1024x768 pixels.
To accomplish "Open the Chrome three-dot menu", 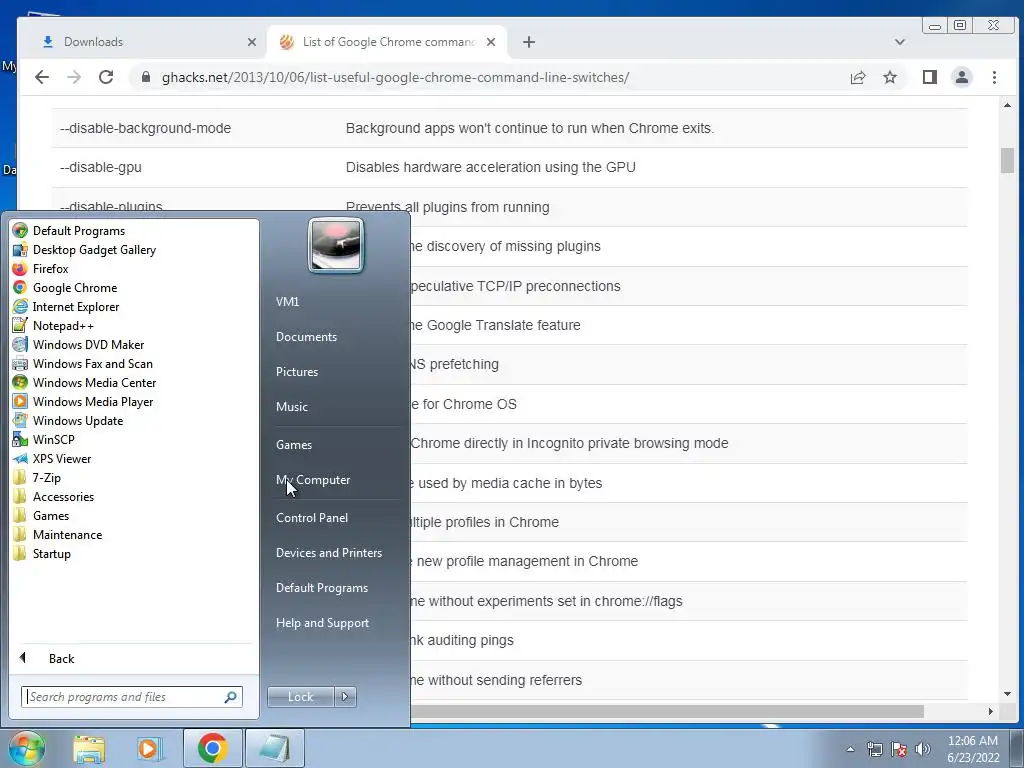I will tap(994, 77).
